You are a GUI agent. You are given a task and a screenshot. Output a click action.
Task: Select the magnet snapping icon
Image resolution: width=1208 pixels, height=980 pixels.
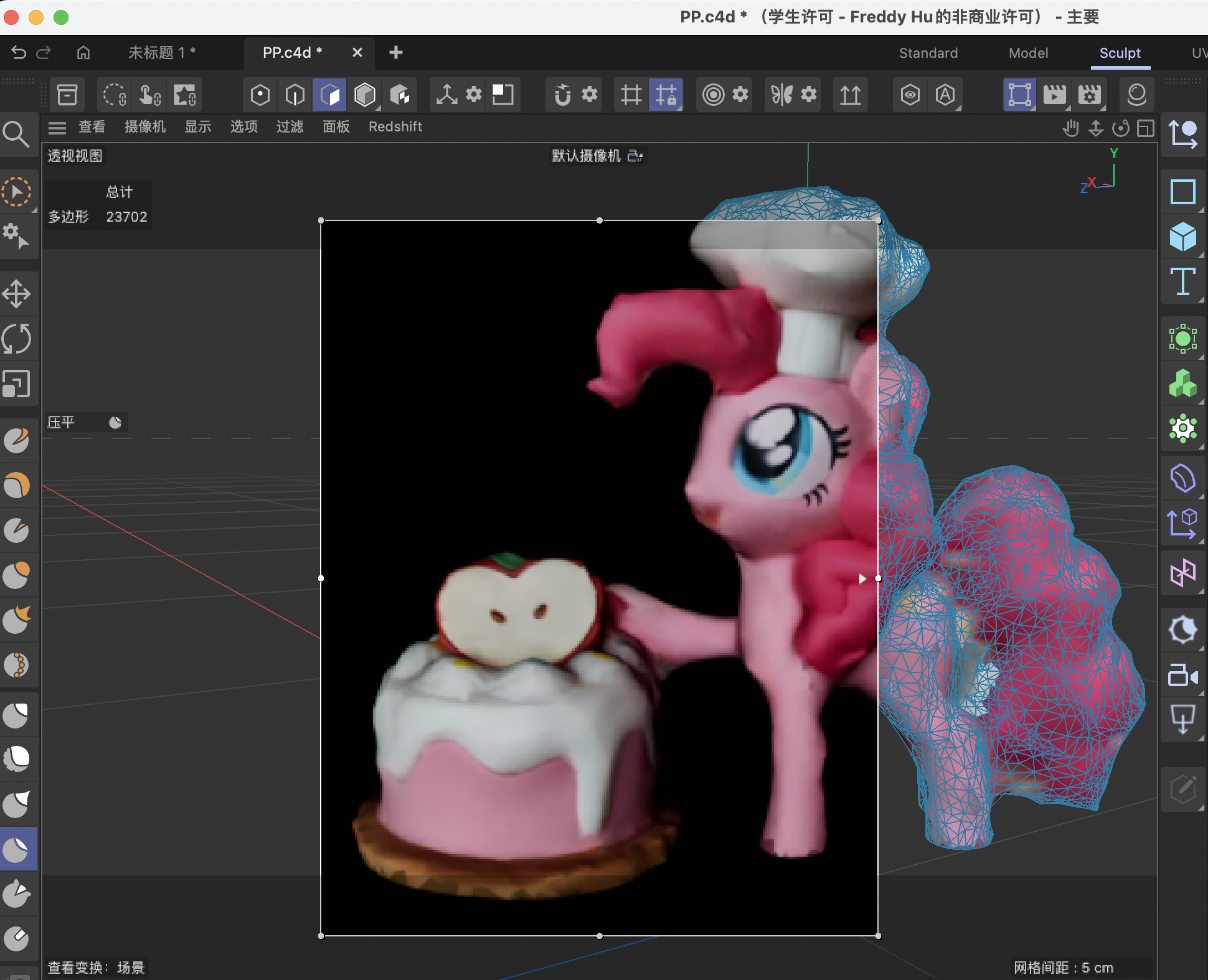[562, 95]
